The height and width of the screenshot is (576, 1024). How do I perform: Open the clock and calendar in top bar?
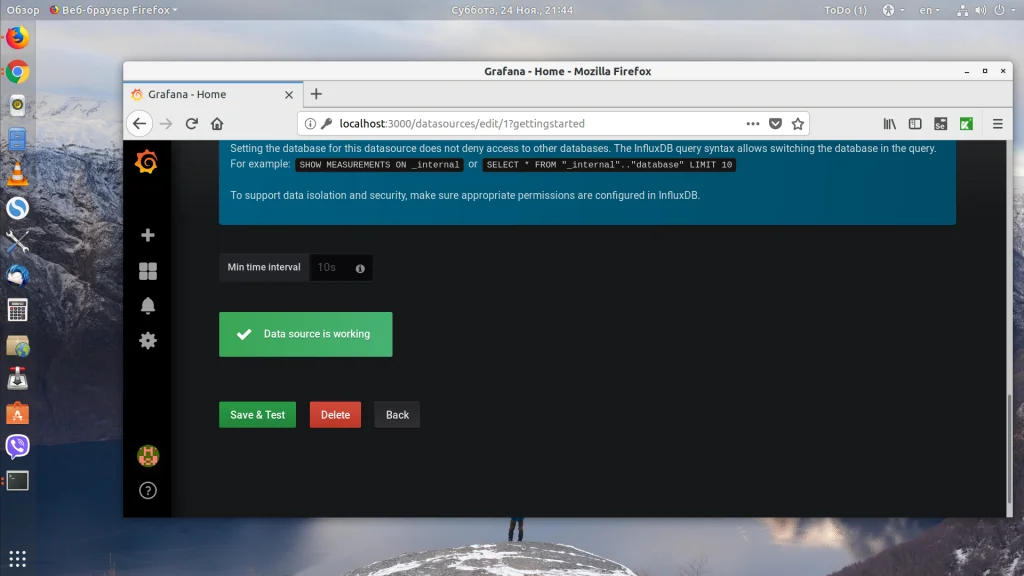pos(512,10)
